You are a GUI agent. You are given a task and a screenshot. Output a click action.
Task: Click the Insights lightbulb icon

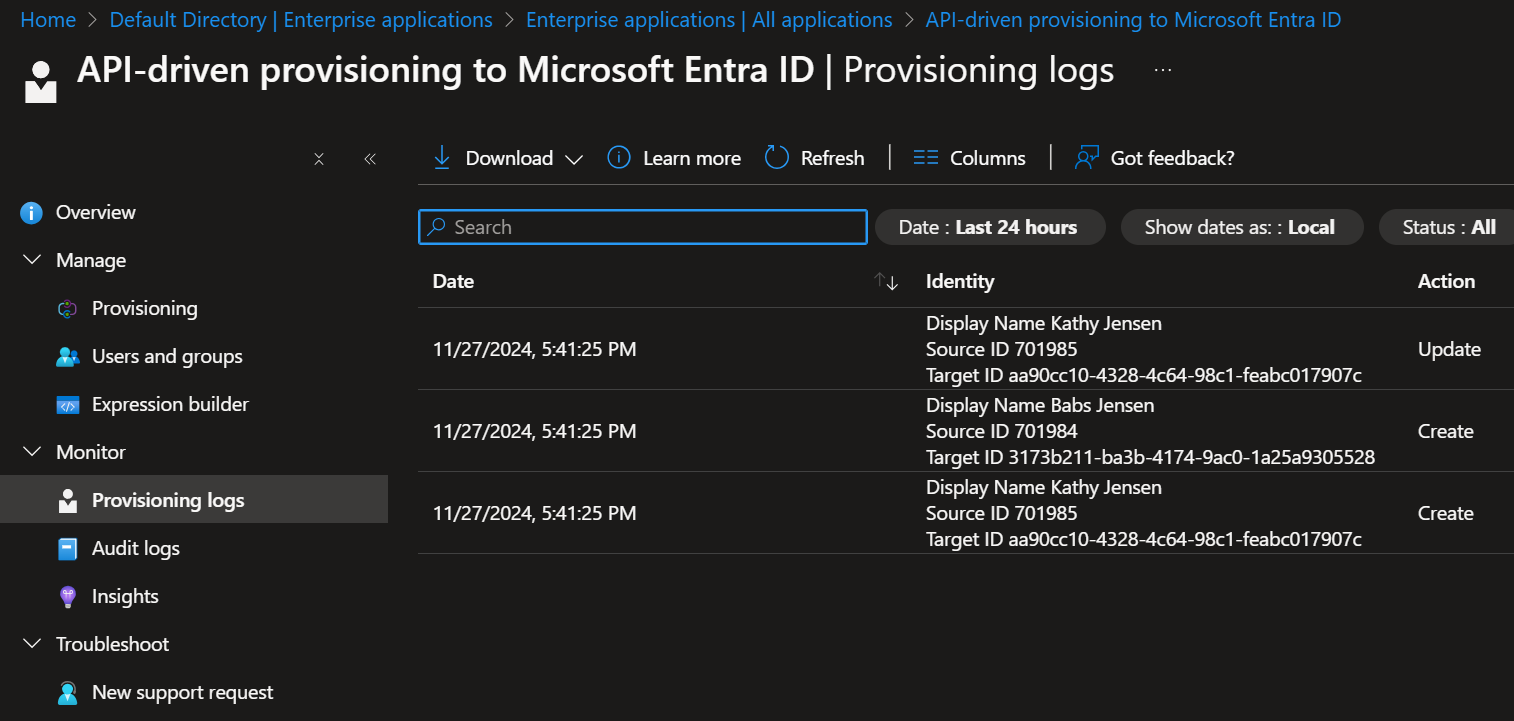(x=67, y=597)
